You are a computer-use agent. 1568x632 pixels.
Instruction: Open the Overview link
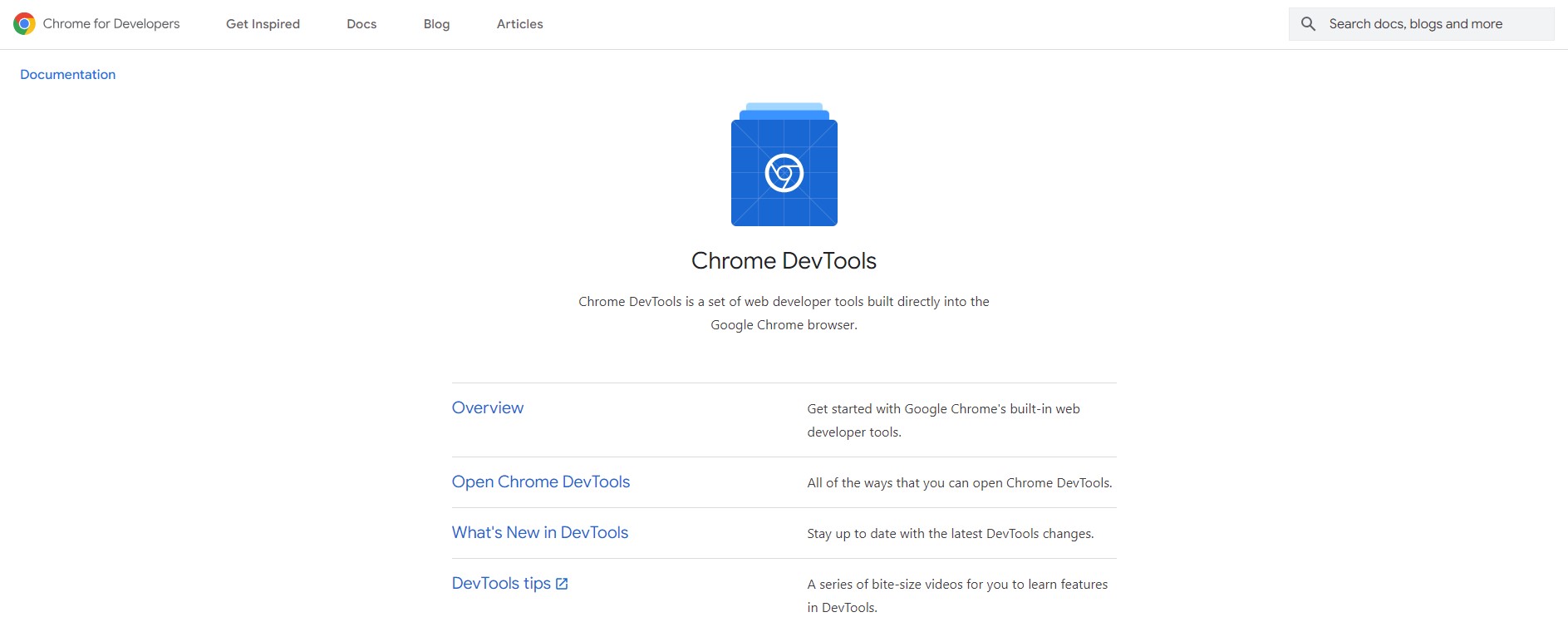click(487, 407)
